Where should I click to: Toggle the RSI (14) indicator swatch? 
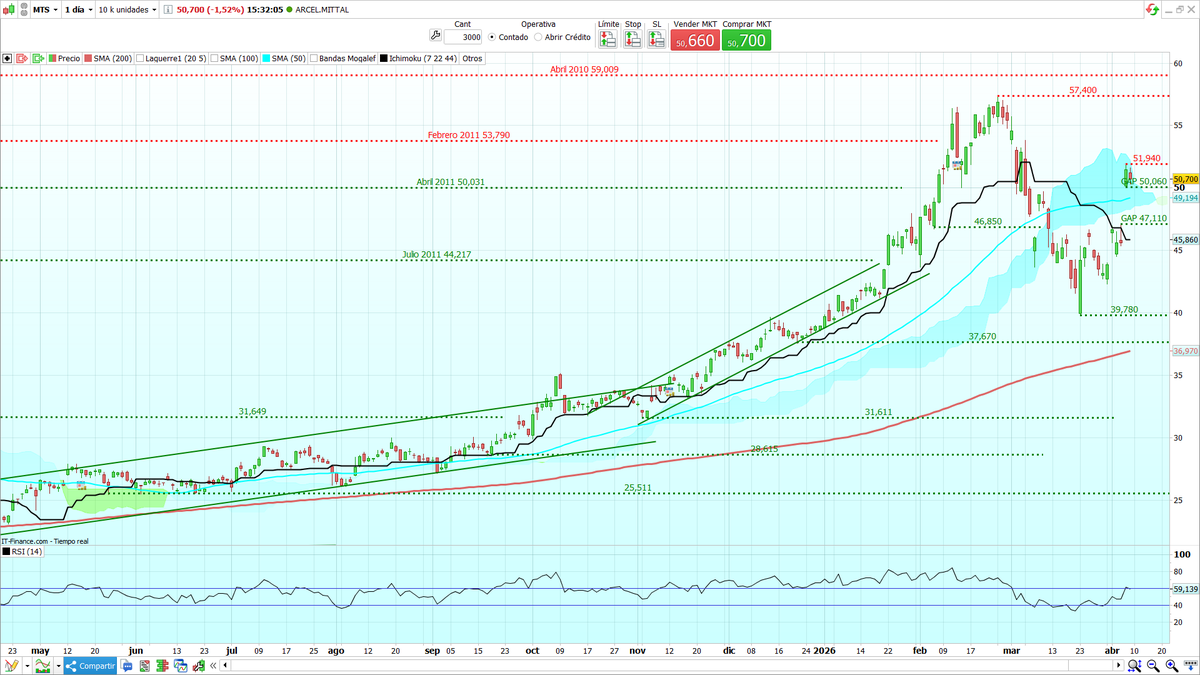[x=4, y=552]
